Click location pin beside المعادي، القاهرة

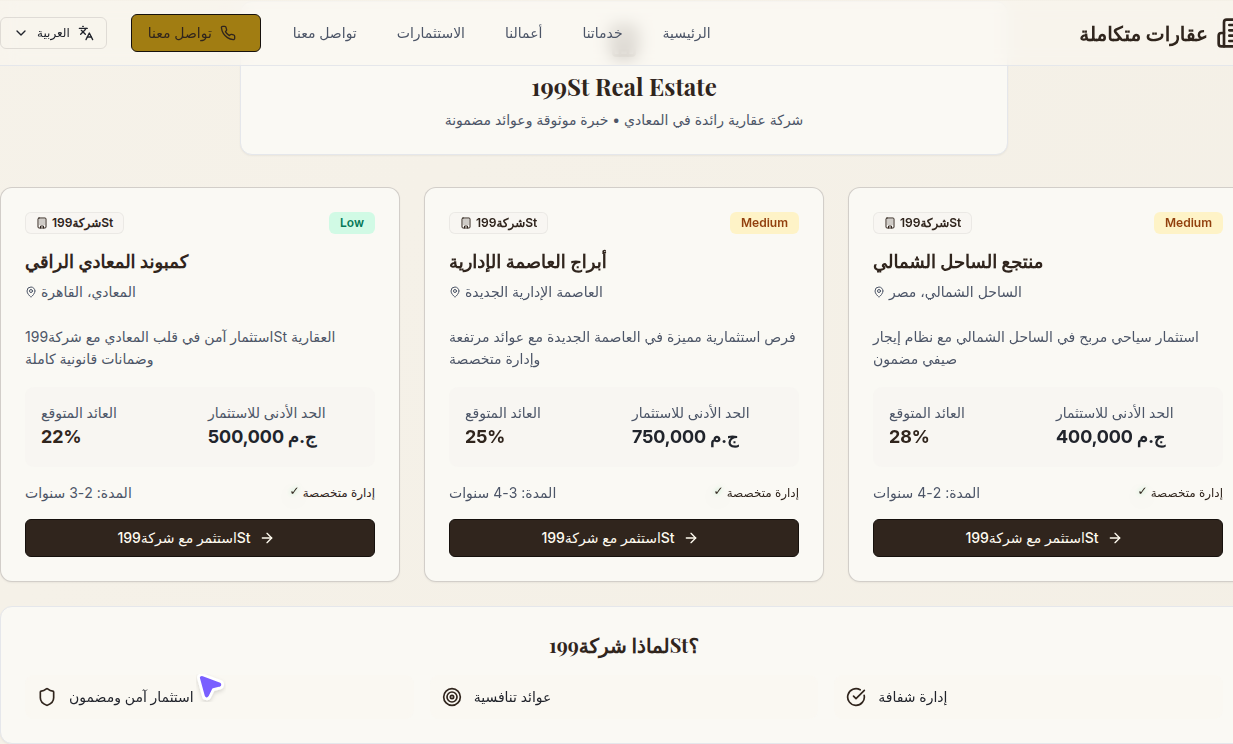(x=31, y=292)
